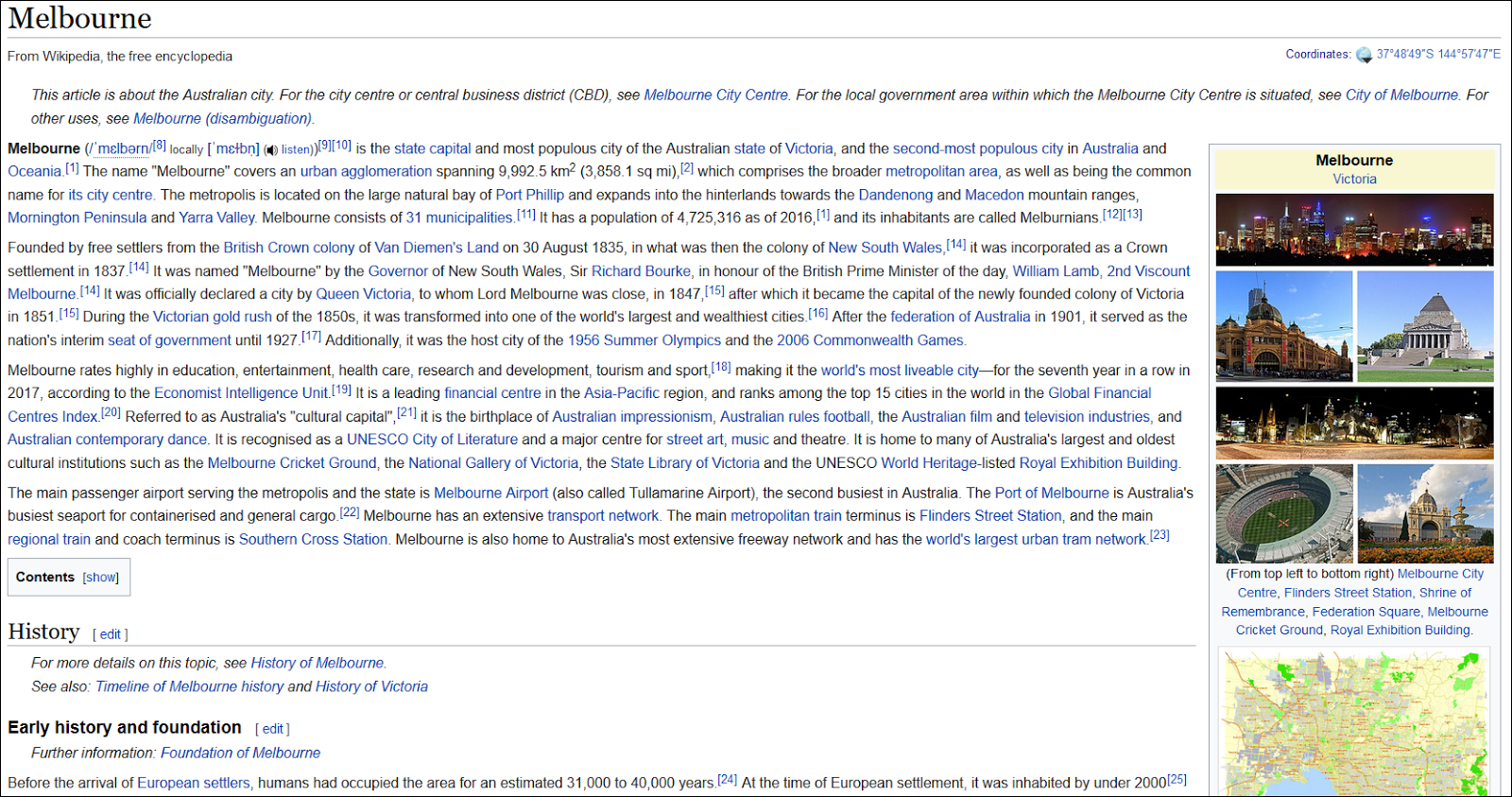Open the 31 municipalities link

(x=459, y=217)
